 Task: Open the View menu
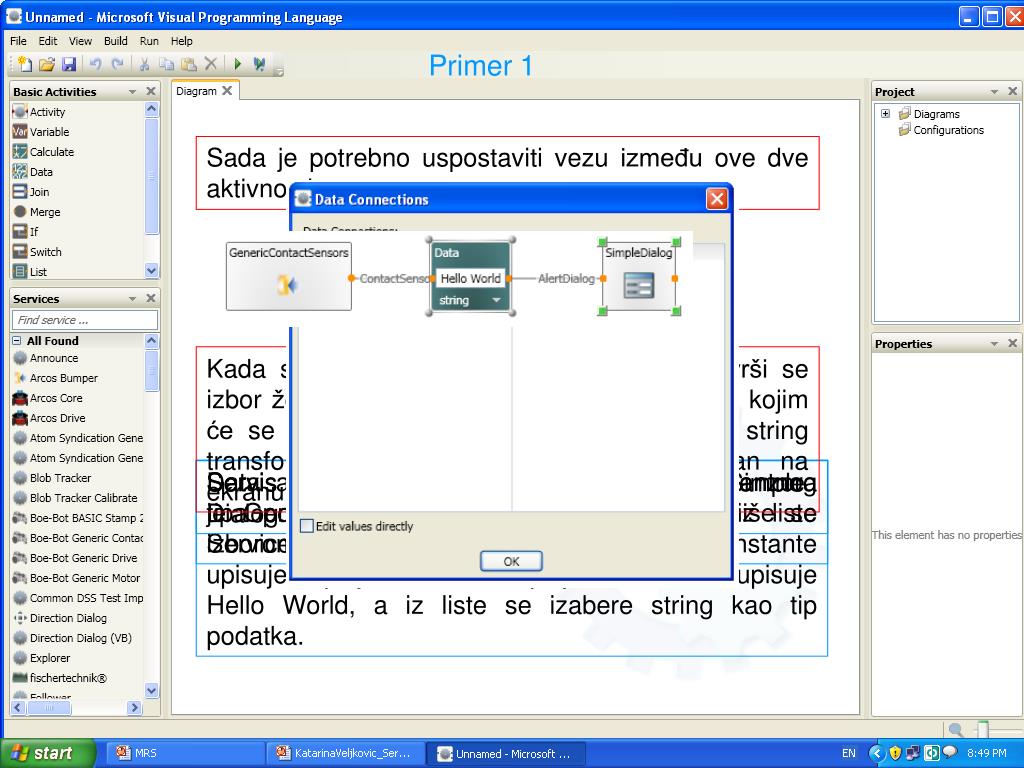pyautogui.click(x=80, y=41)
